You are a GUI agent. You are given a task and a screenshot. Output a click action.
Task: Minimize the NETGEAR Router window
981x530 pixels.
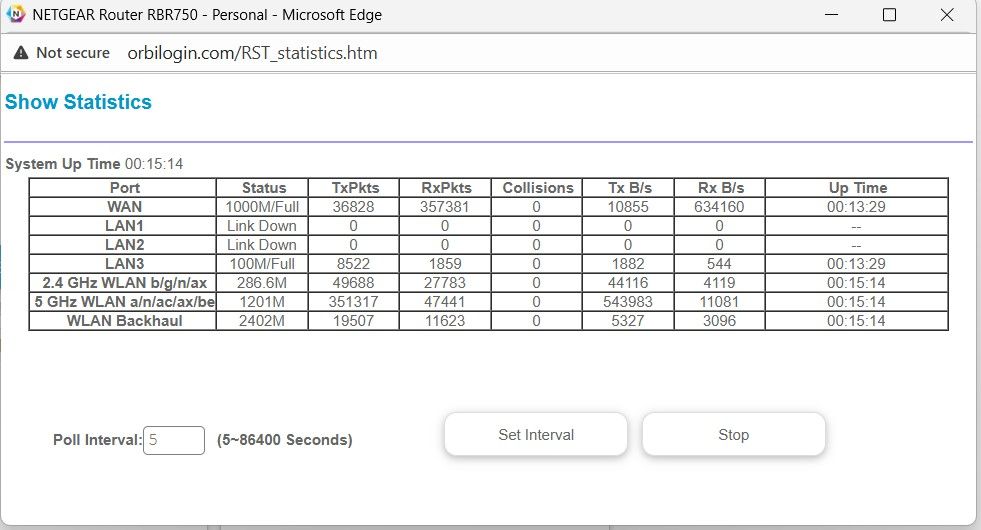tap(831, 15)
